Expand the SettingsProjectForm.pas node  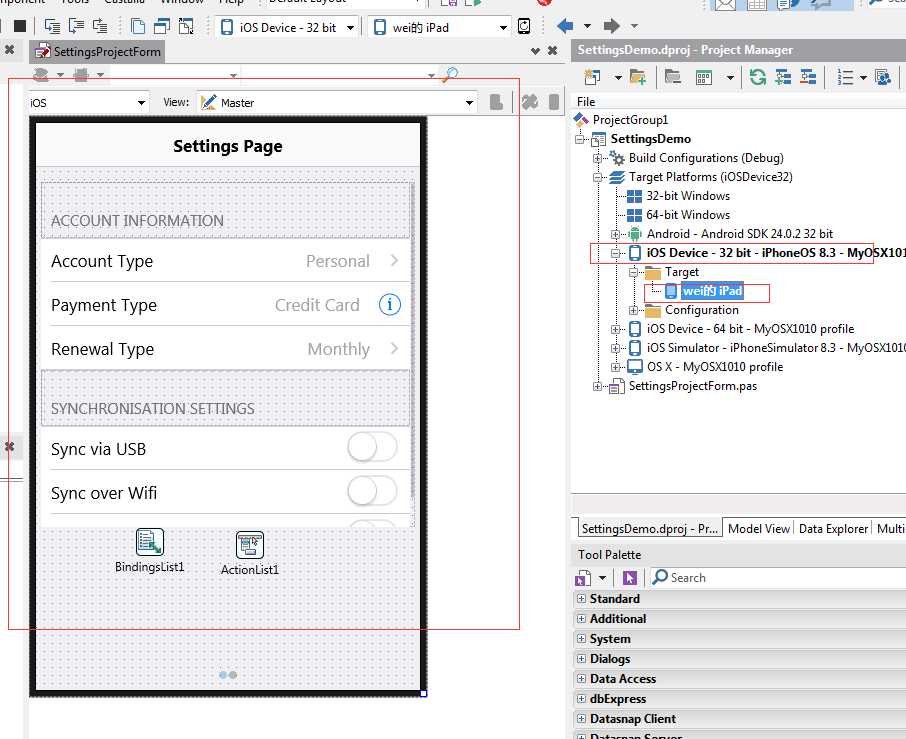point(597,386)
